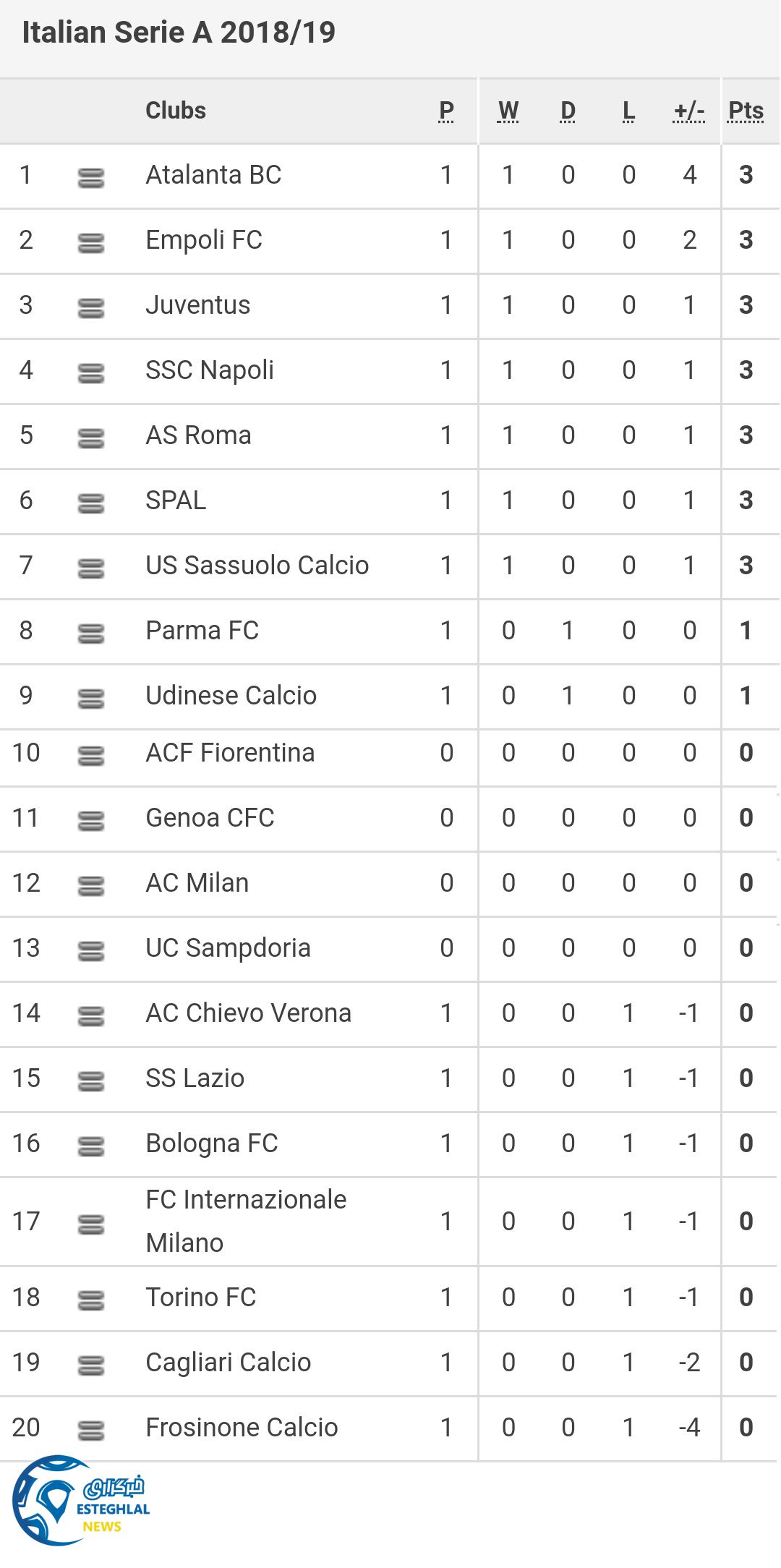This screenshot has height=1568, width=781.
Task: Click the position-unchanged icon beside AS Roma
Action: 91,438
